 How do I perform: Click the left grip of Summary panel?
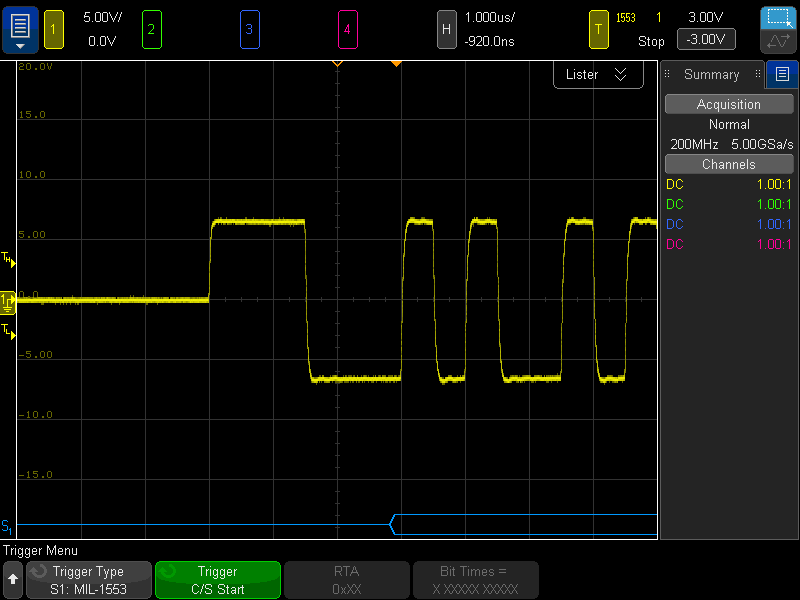coord(667,74)
